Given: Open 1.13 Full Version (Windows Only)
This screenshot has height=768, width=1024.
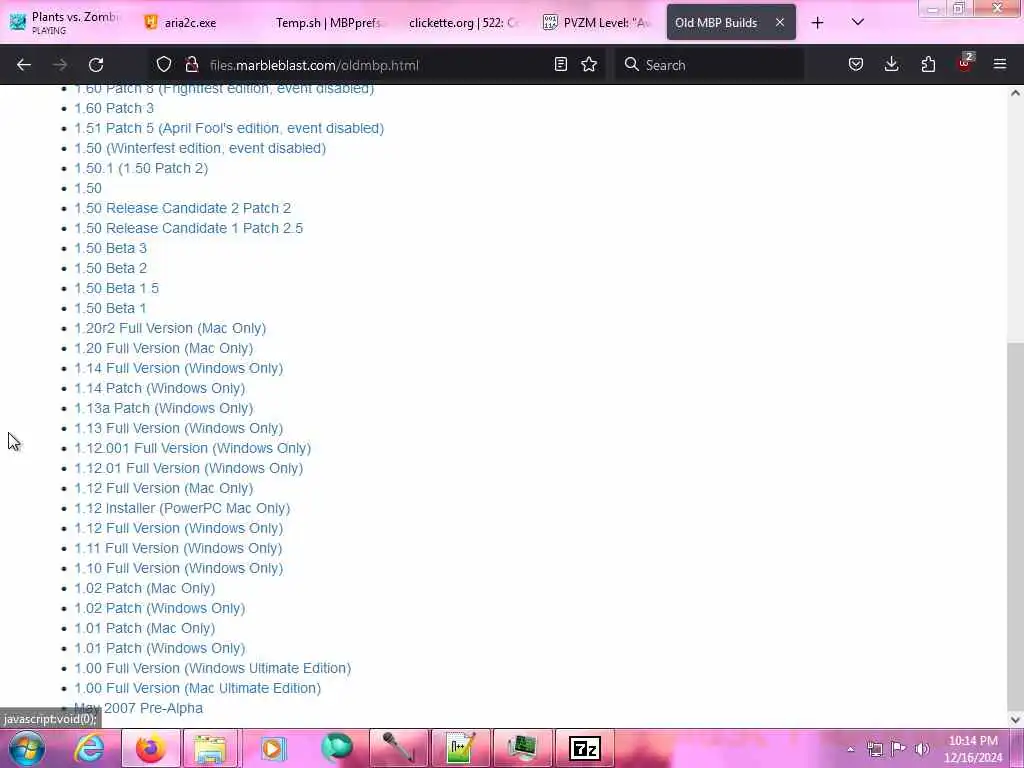Looking at the screenshot, I should [x=178, y=428].
